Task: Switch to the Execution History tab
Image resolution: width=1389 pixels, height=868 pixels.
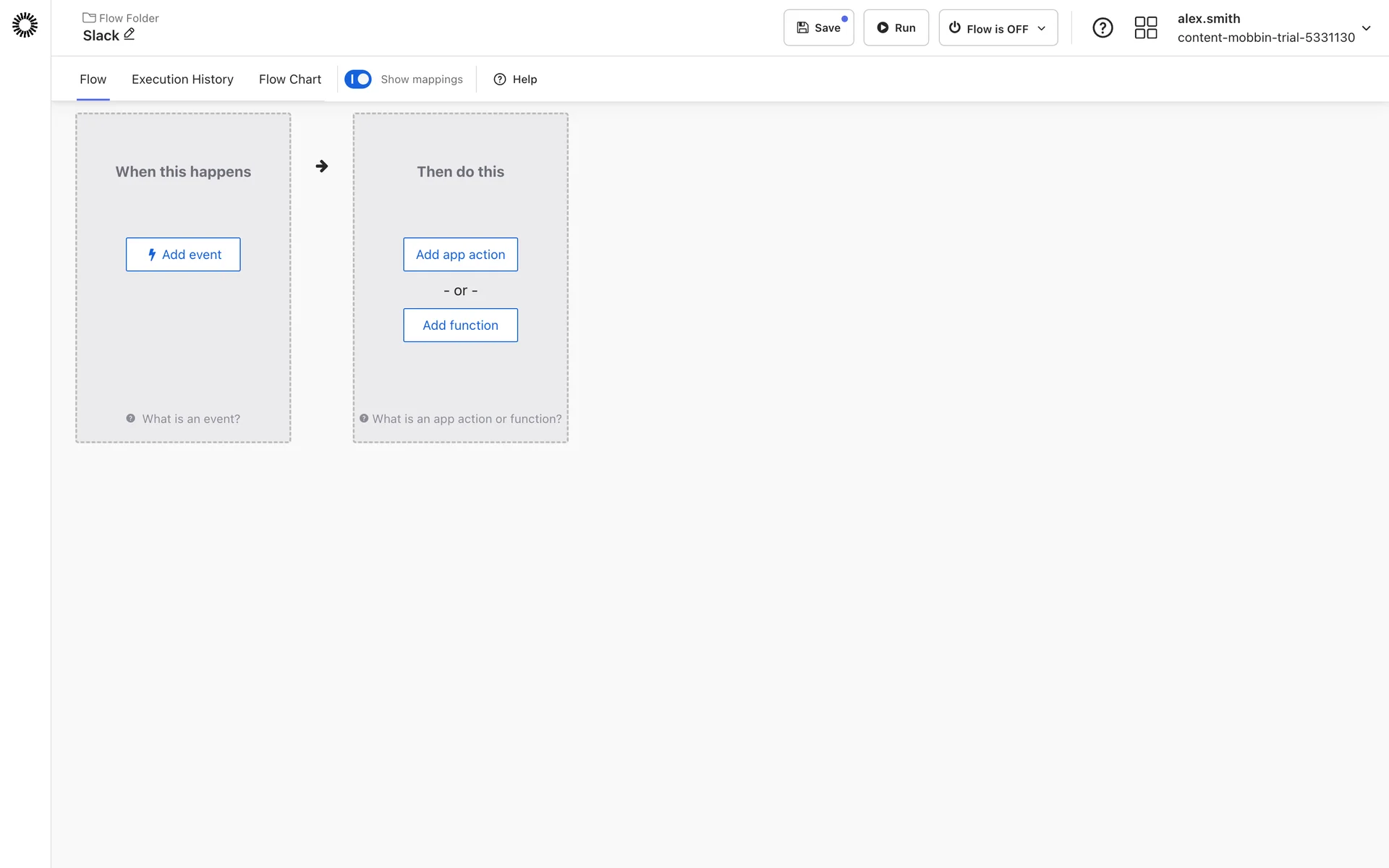Action: tap(182, 79)
